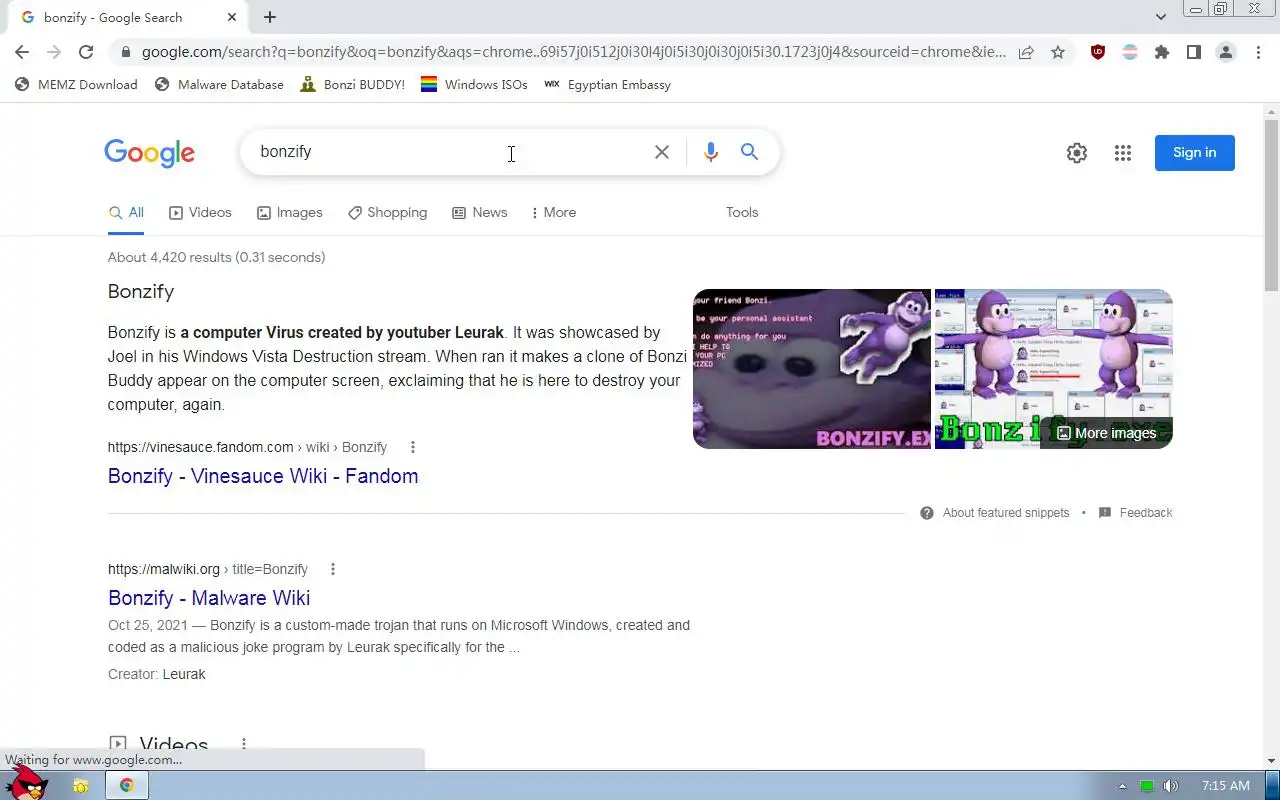Open the Google apps grid
This screenshot has width=1280, height=800.
1123,153
